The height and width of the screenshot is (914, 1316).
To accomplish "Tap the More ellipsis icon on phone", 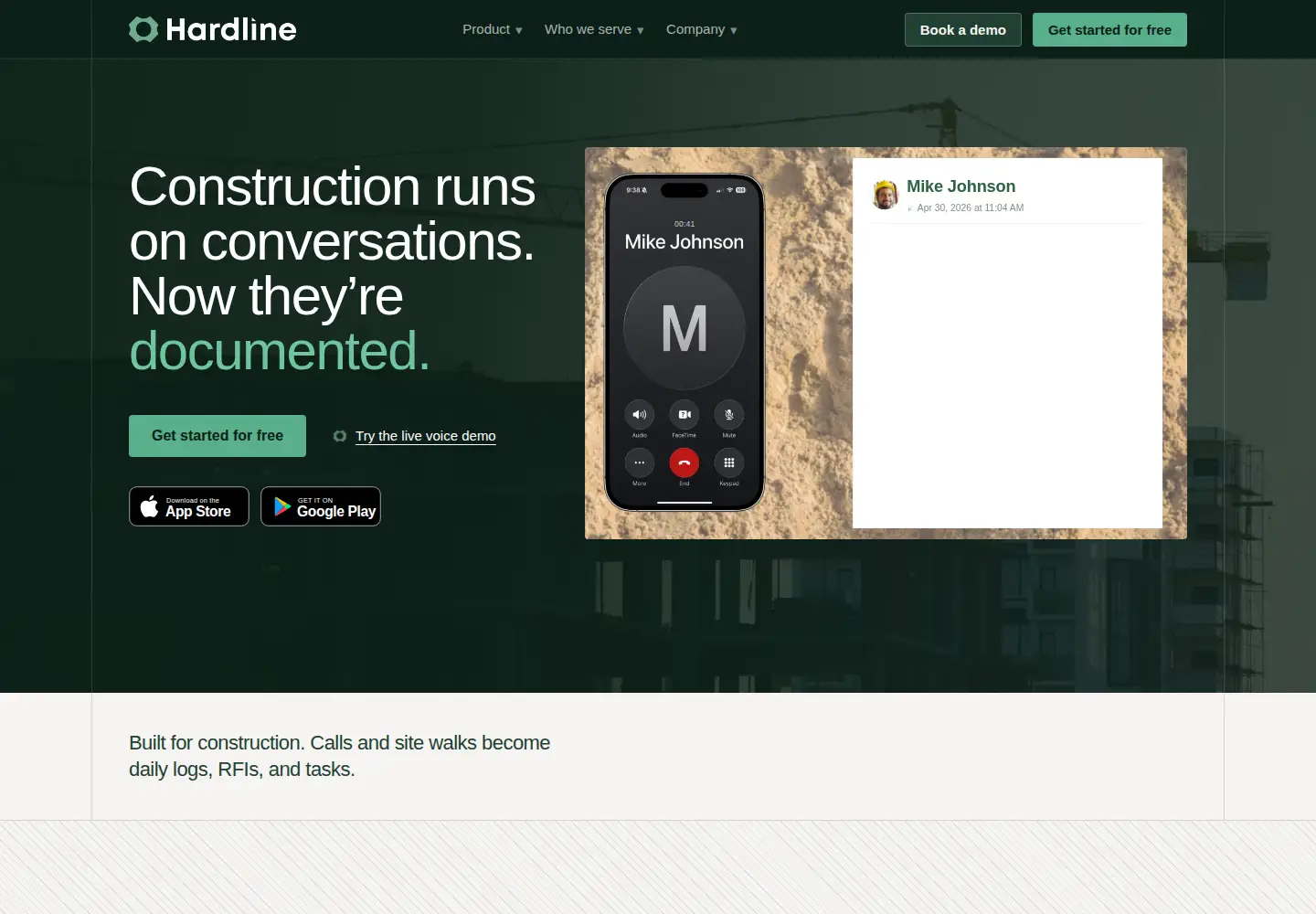I will pos(640,462).
